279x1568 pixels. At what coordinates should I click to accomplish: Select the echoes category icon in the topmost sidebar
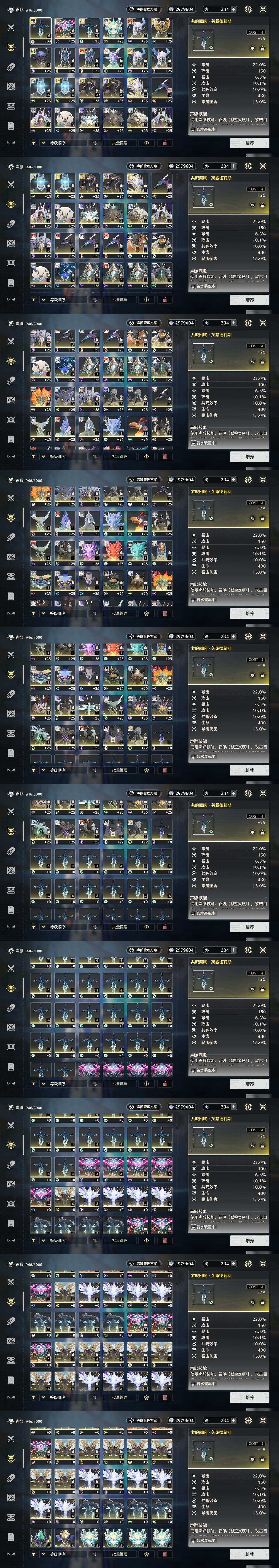(x=10, y=47)
